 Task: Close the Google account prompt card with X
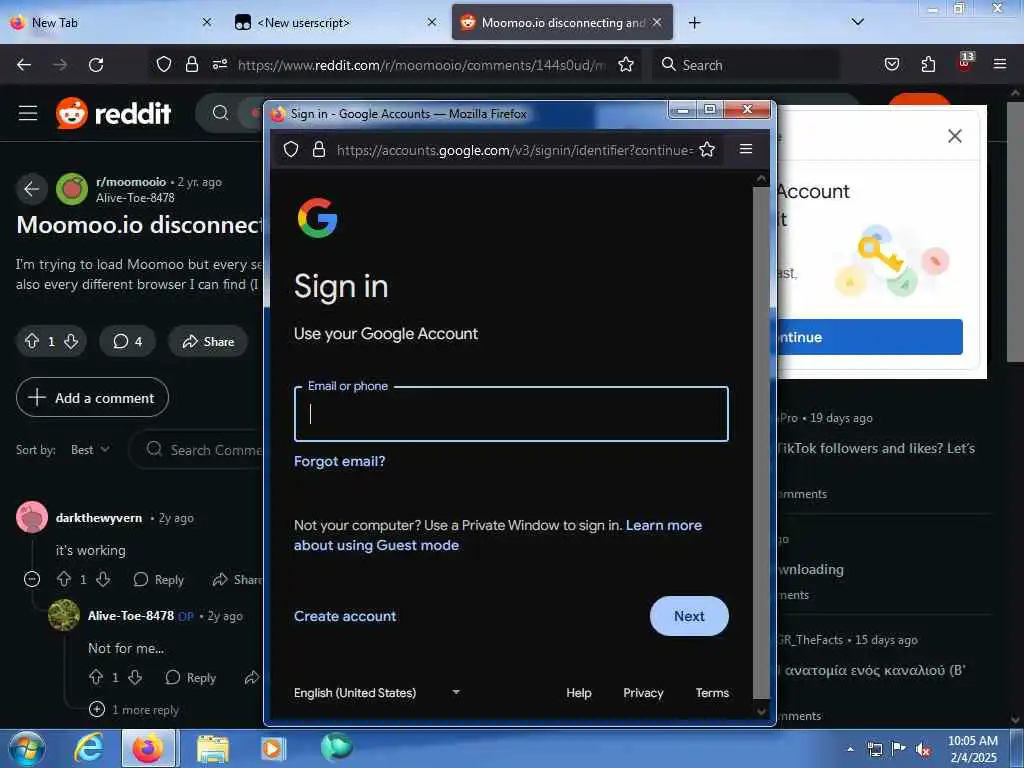(x=955, y=136)
